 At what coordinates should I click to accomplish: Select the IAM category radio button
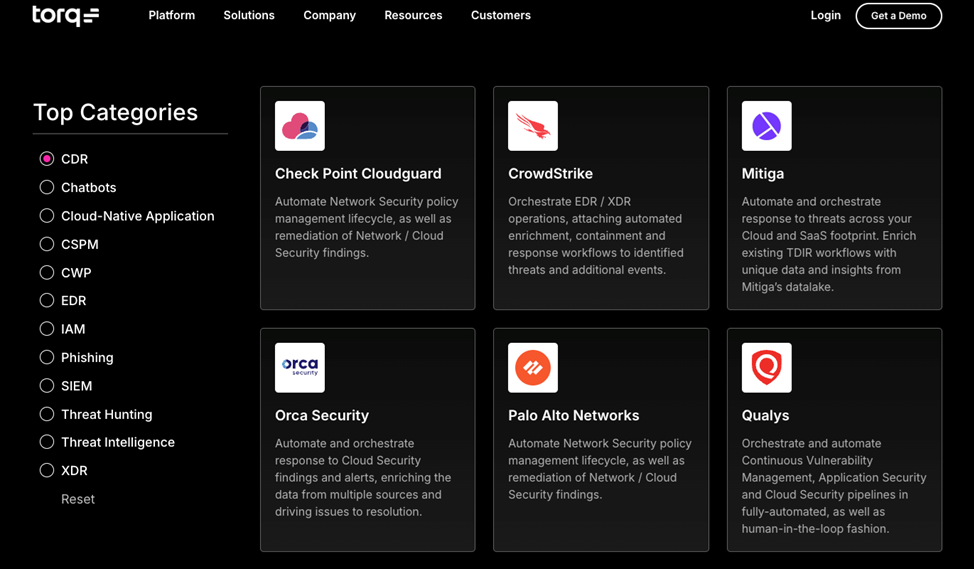pos(47,329)
